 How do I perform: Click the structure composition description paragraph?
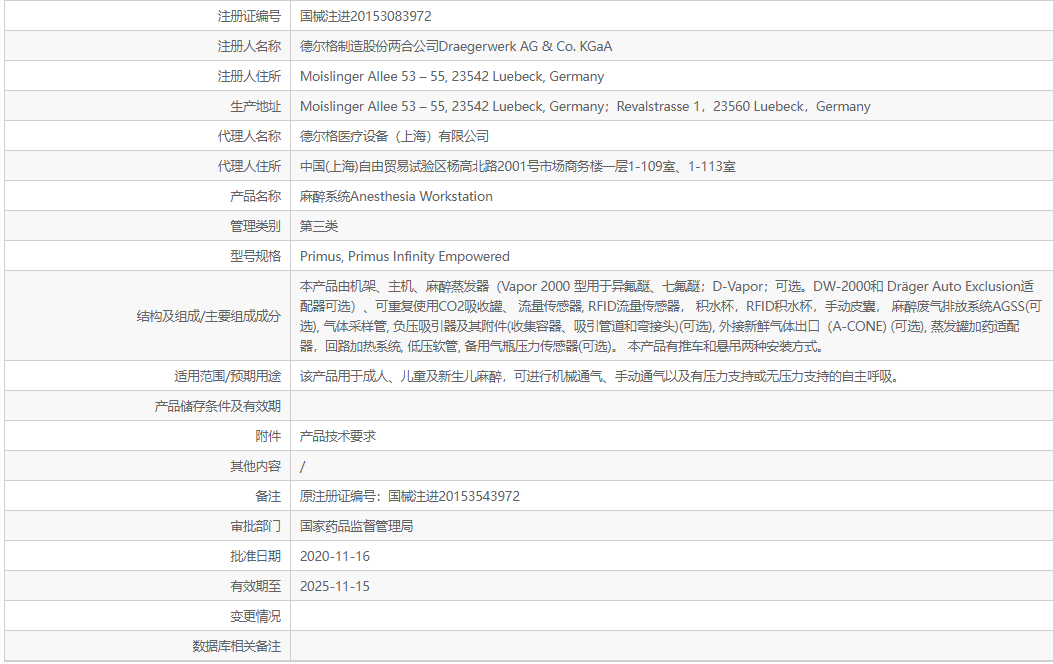click(670, 316)
